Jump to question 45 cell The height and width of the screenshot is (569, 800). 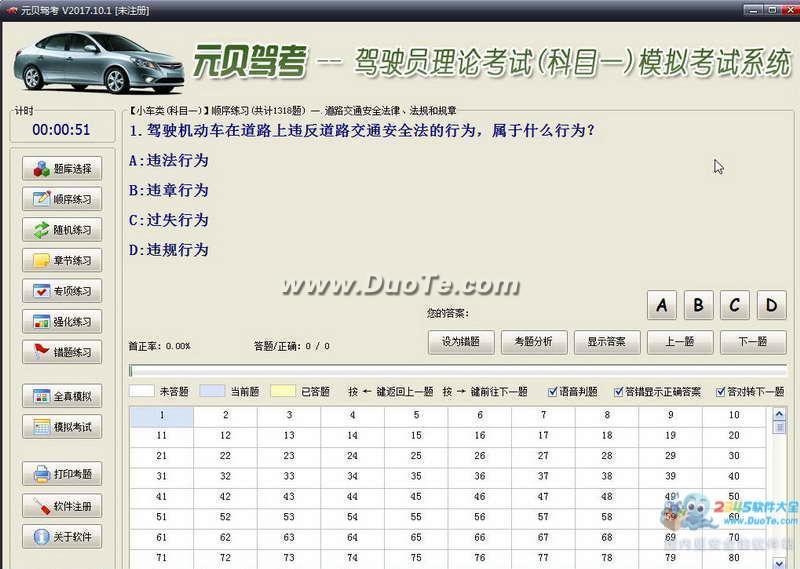pyautogui.click(x=416, y=497)
